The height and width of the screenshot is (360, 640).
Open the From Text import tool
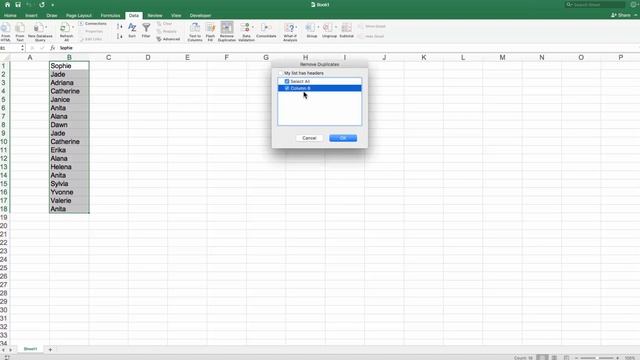click(x=20, y=32)
